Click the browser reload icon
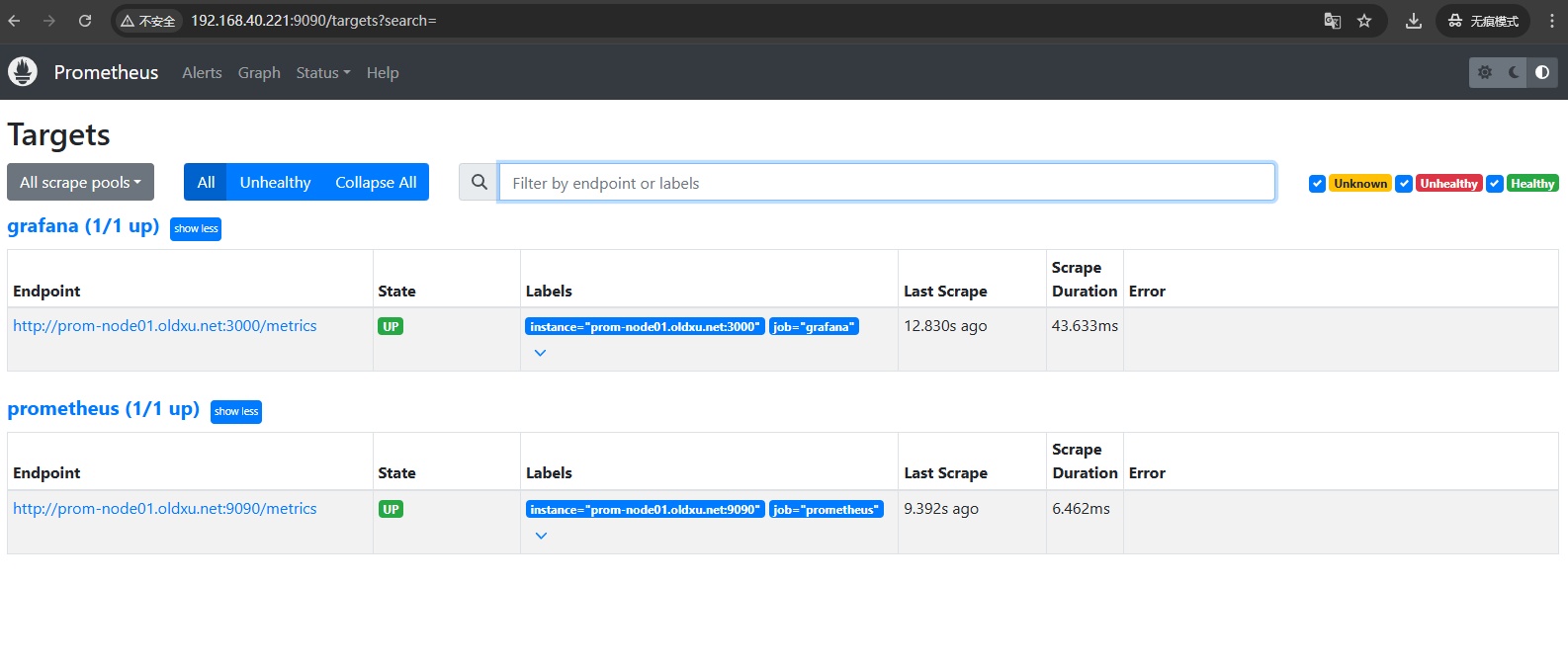 click(85, 21)
